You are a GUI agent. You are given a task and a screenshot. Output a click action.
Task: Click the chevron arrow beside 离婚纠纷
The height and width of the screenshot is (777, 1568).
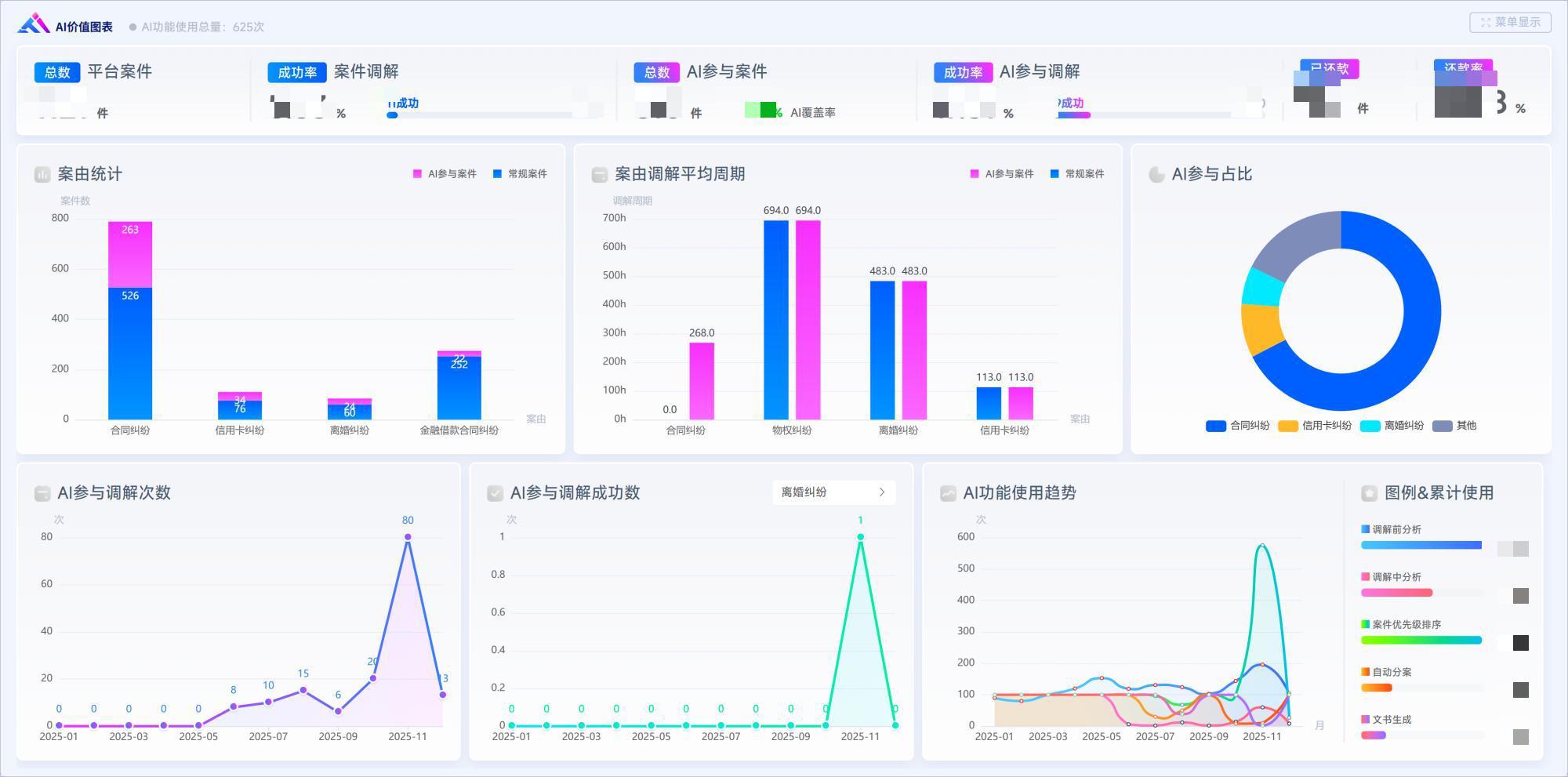click(x=882, y=492)
